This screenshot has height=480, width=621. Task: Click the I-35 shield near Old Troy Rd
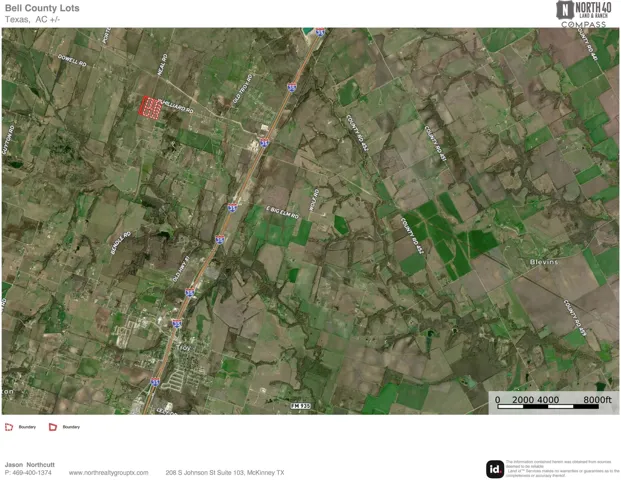292,88
